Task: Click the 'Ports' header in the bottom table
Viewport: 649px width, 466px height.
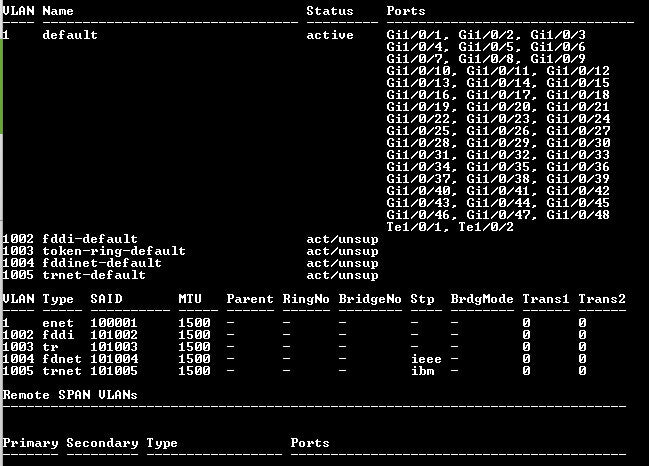Action: (x=310, y=443)
